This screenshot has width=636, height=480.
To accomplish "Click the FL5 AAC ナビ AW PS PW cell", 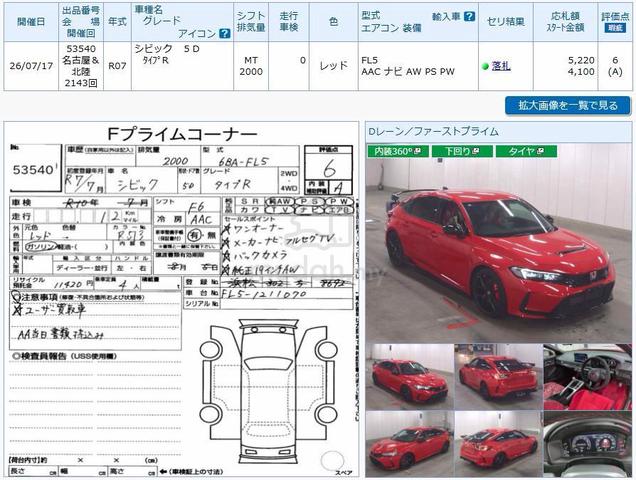I will [418, 66].
